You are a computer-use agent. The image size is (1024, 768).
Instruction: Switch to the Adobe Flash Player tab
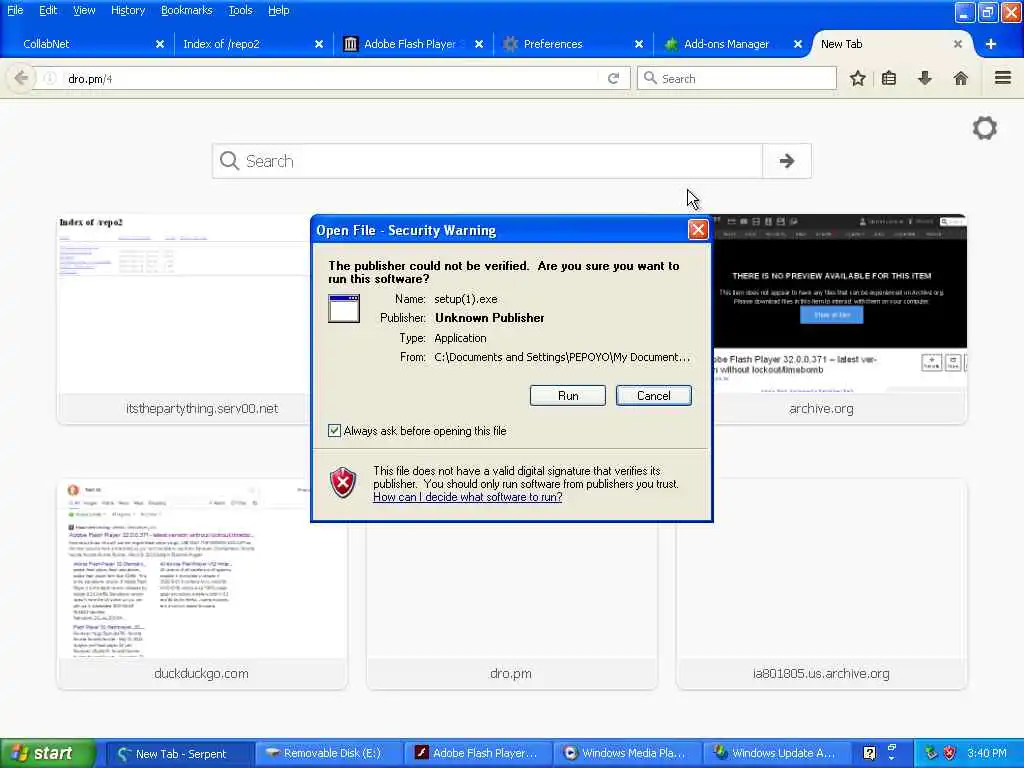tap(408, 44)
